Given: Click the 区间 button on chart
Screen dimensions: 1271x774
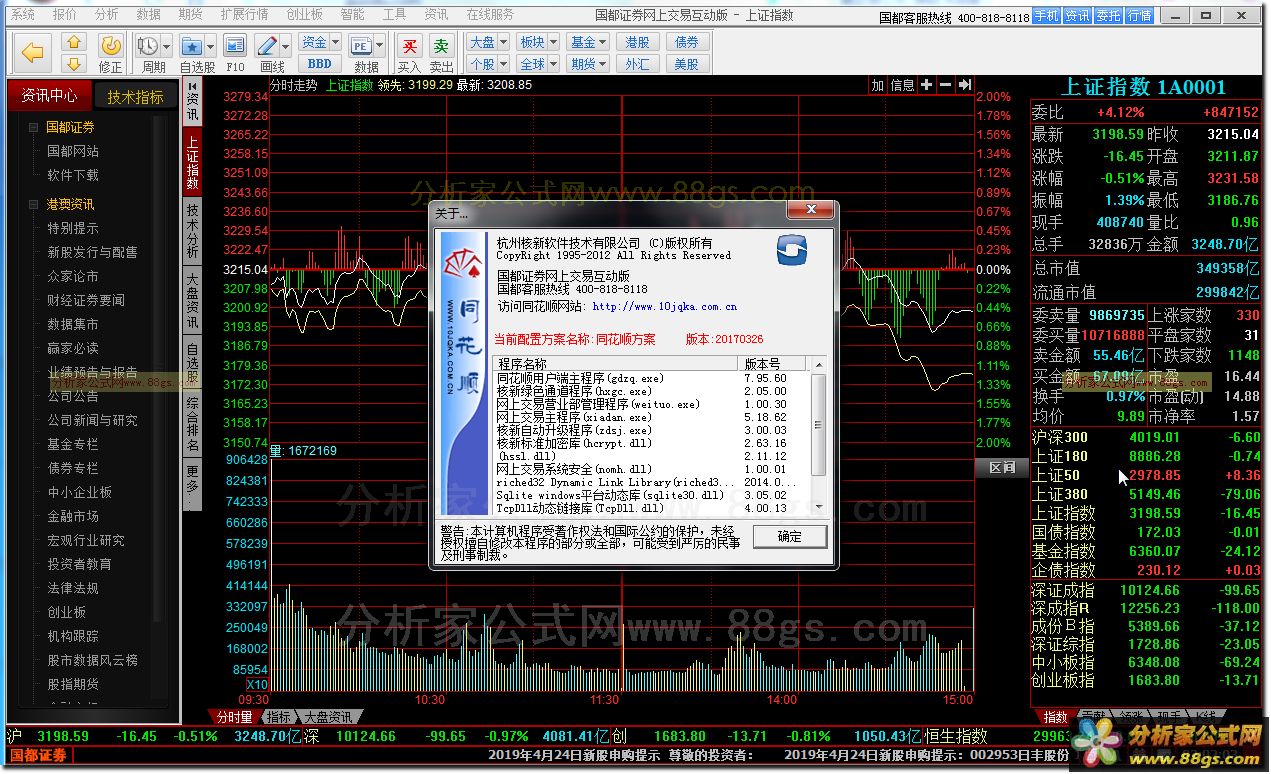Looking at the screenshot, I should point(1001,468).
